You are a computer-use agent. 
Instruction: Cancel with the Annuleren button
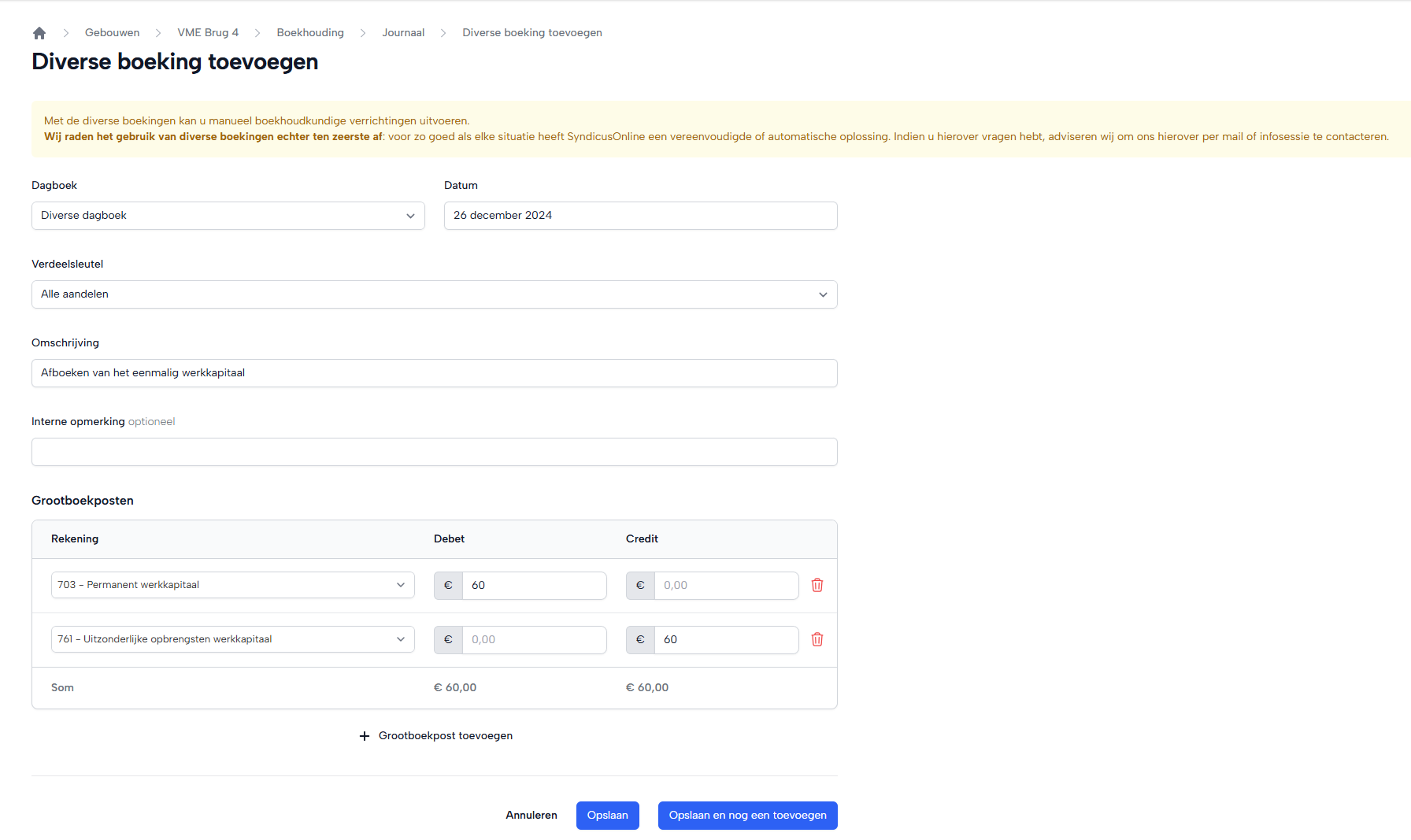tap(531, 816)
